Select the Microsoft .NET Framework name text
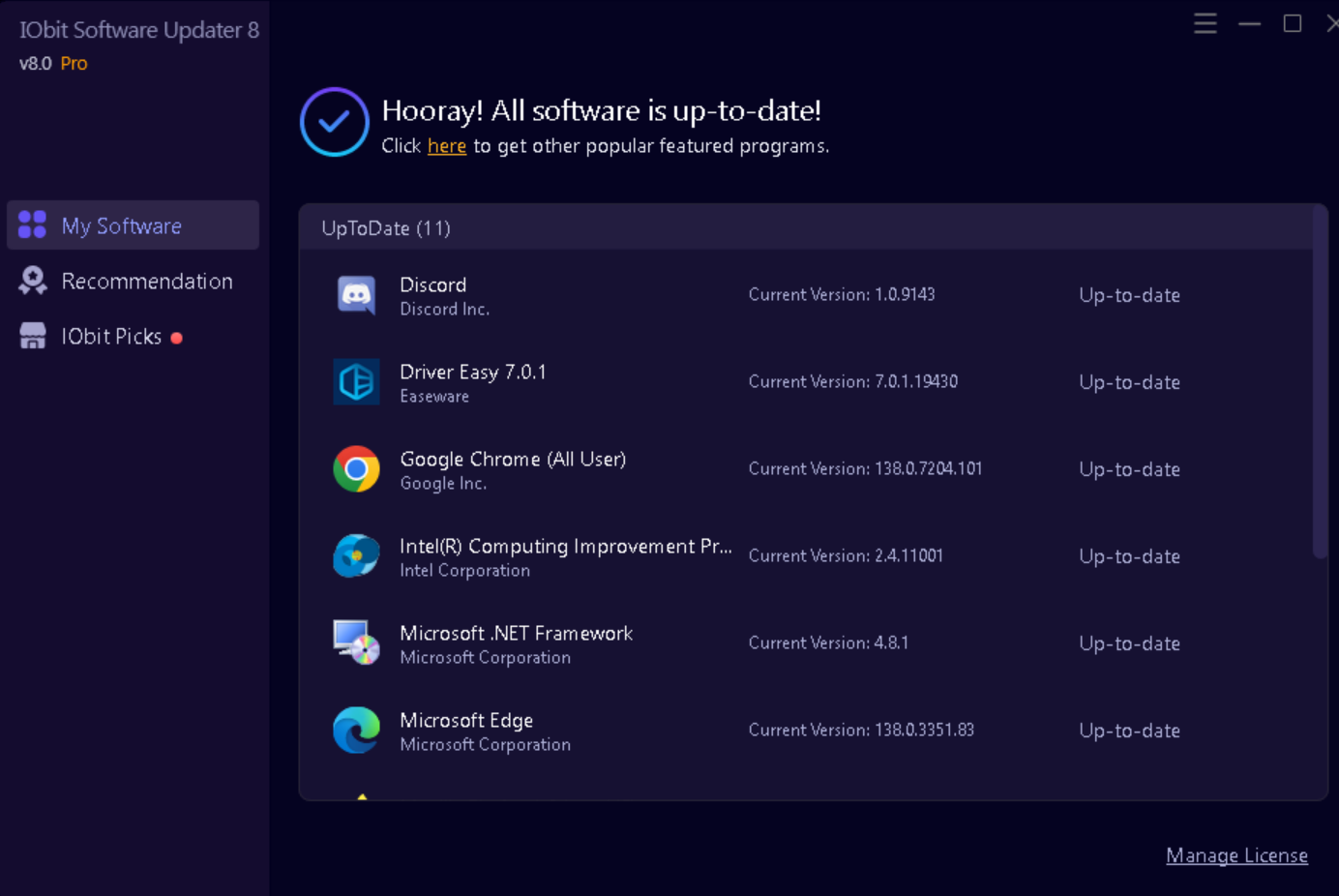Image resolution: width=1339 pixels, height=896 pixels. click(517, 633)
